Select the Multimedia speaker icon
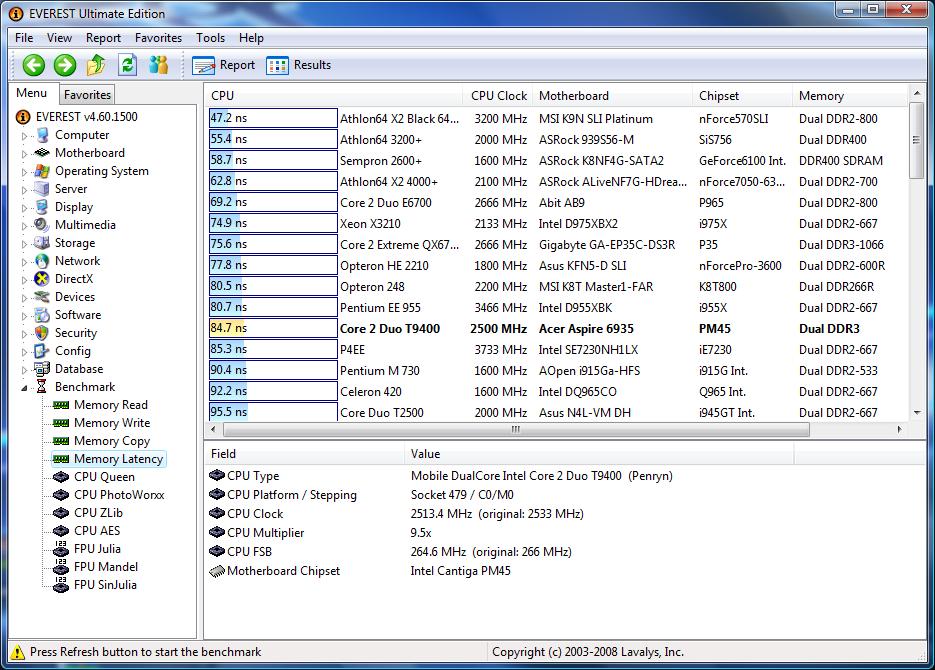This screenshot has height=670, width=935. [x=42, y=225]
